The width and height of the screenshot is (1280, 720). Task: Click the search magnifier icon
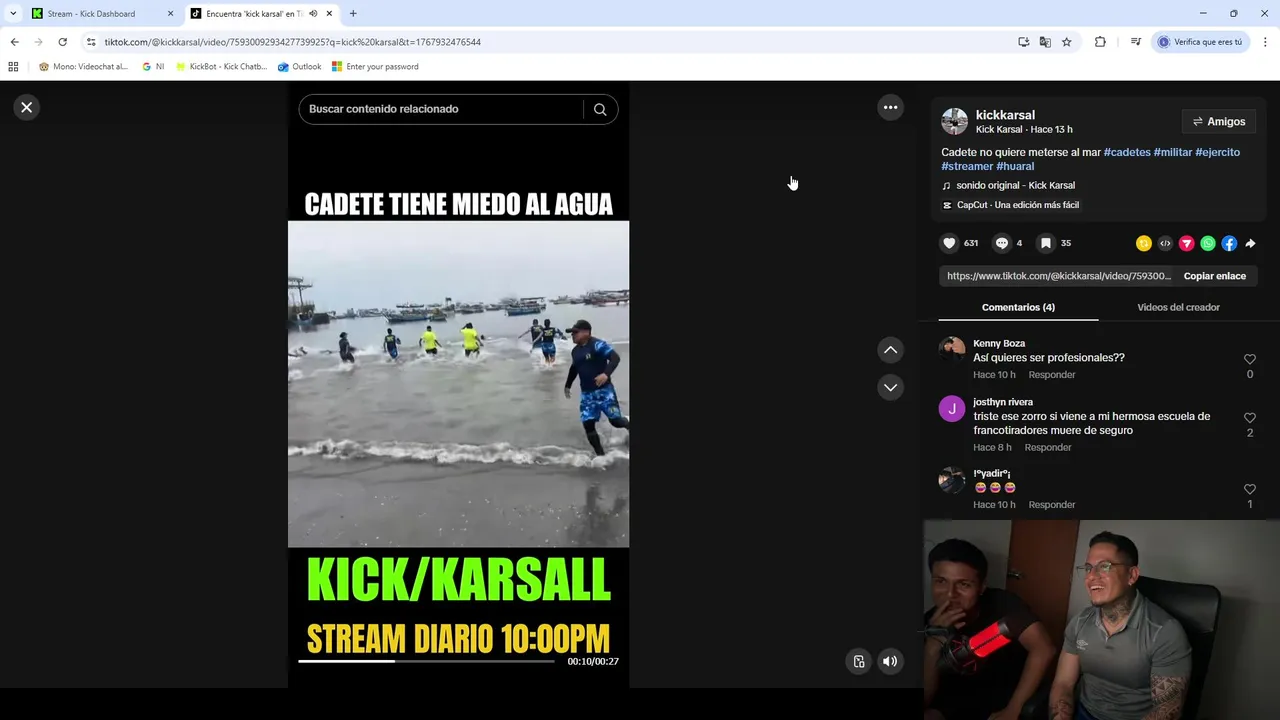[x=600, y=109]
